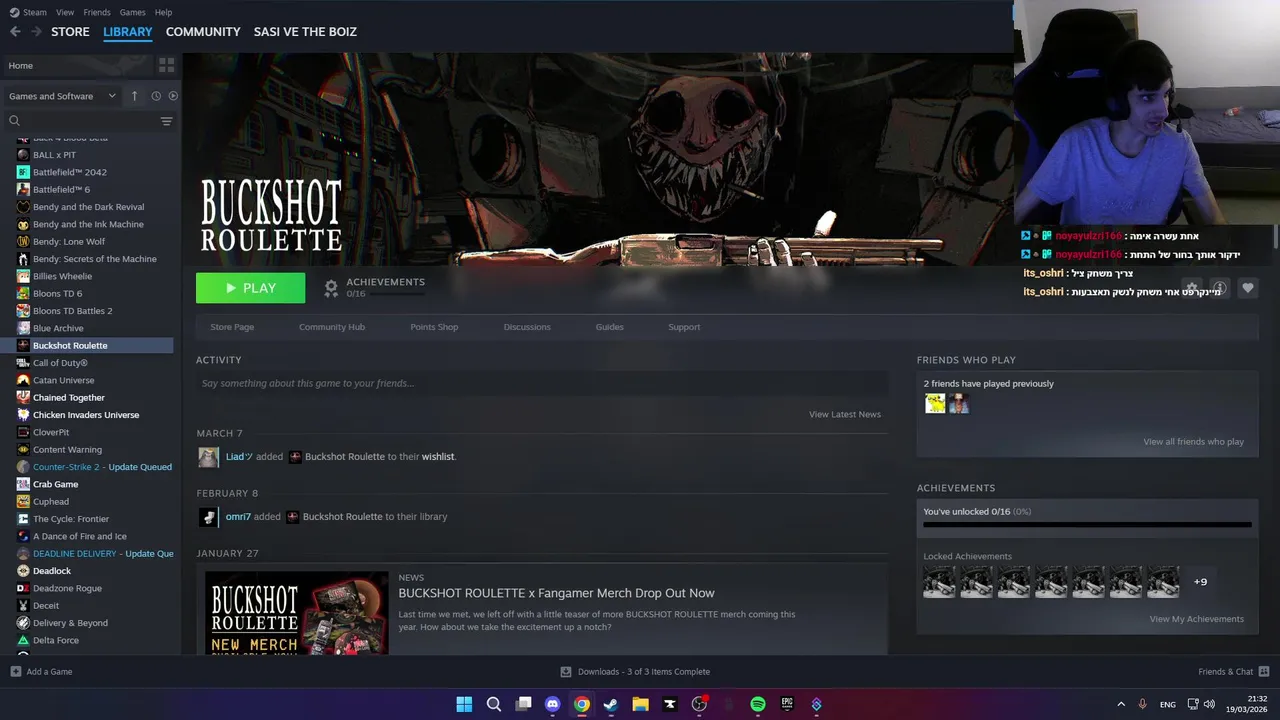Open OBS Studio from taskbar
Screen dimensions: 1280x720
click(x=699, y=704)
